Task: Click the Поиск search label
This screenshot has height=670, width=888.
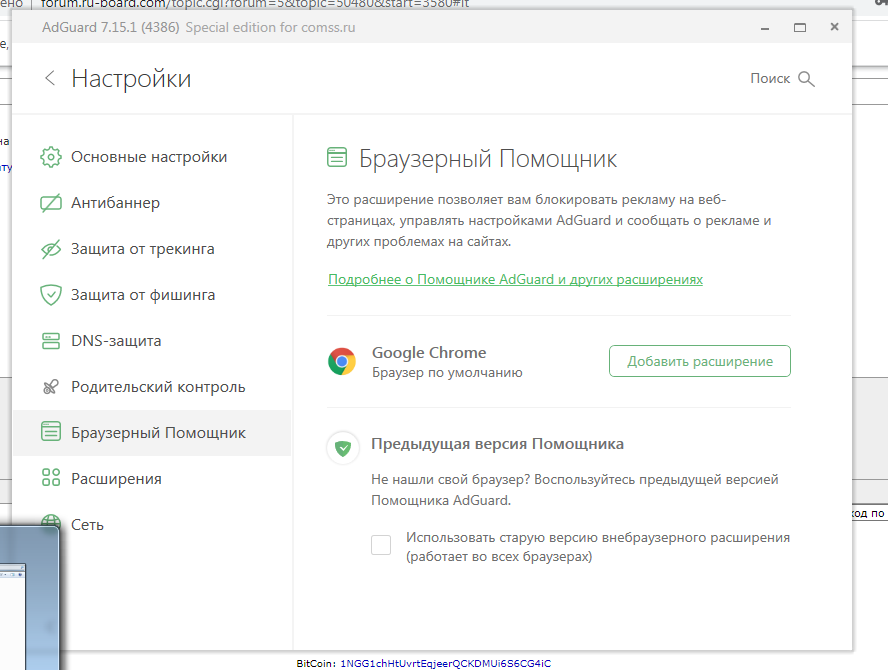Action: coord(770,79)
